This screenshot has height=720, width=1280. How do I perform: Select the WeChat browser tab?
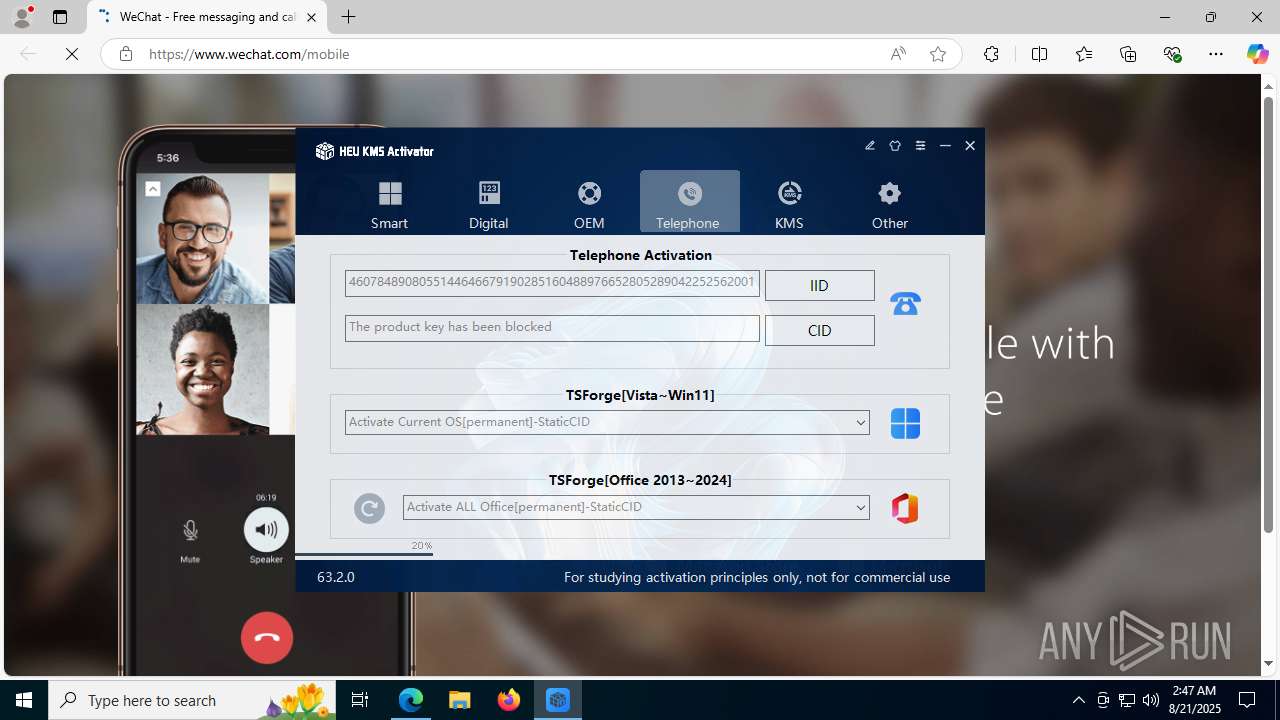(208, 17)
